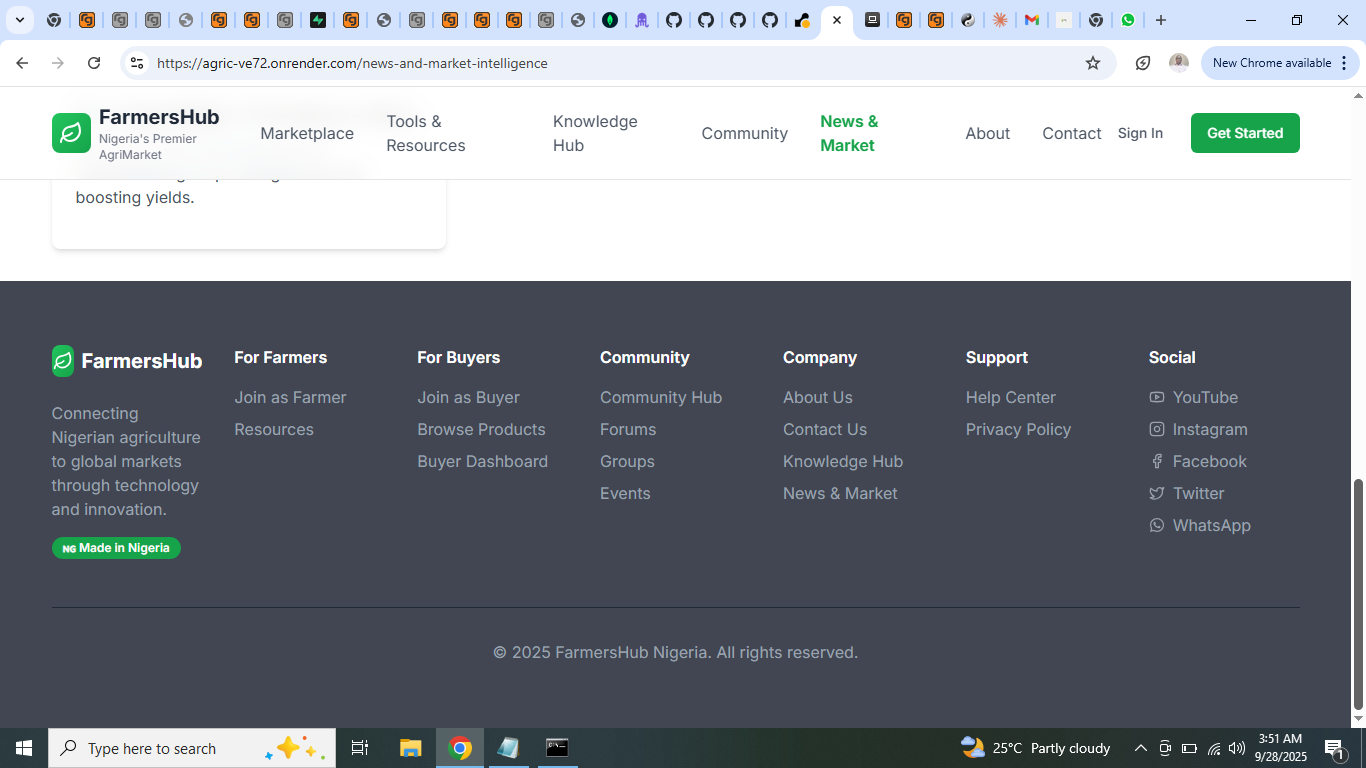Bookmark this page with the star icon
This screenshot has width=1366, height=768.
[1093, 63]
